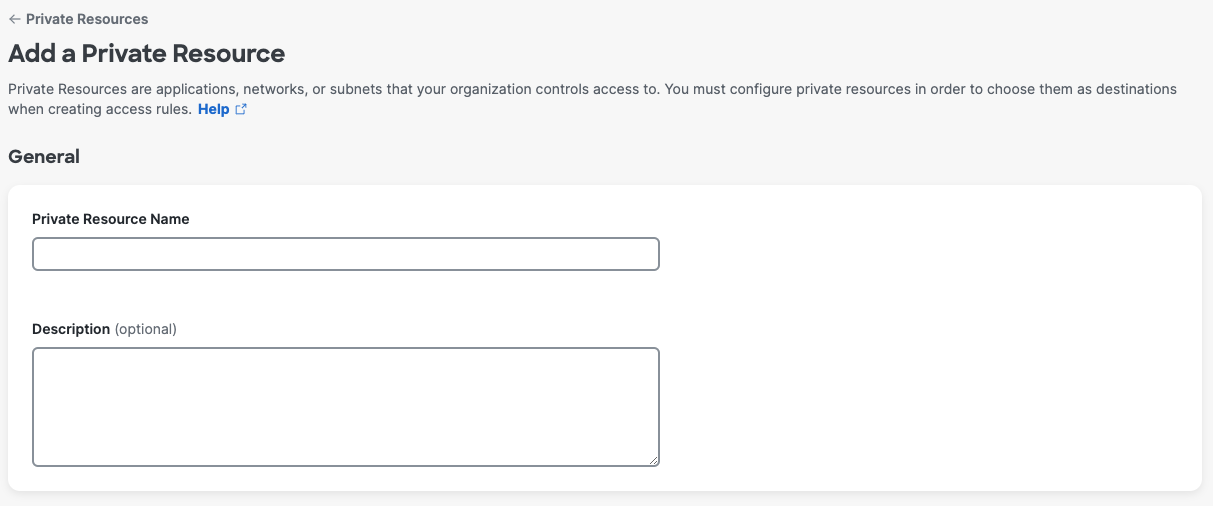Go back to Private Resources page
The height and width of the screenshot is (506, 1213).
click(x=86, y=19)
